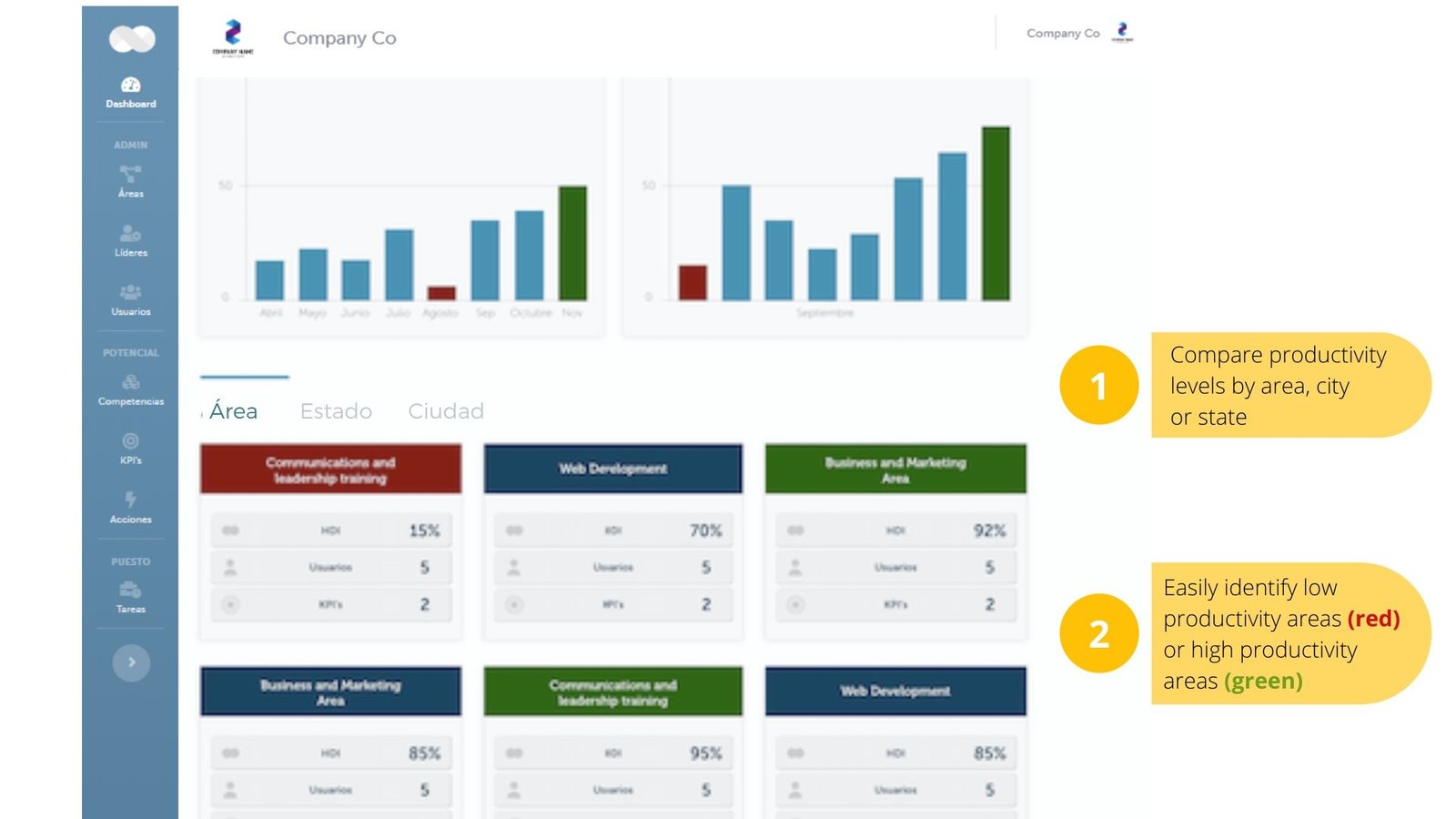Click the Usuarios row in the 15% card
This screenshot has width=1456, height=819.
click(331, 567)
